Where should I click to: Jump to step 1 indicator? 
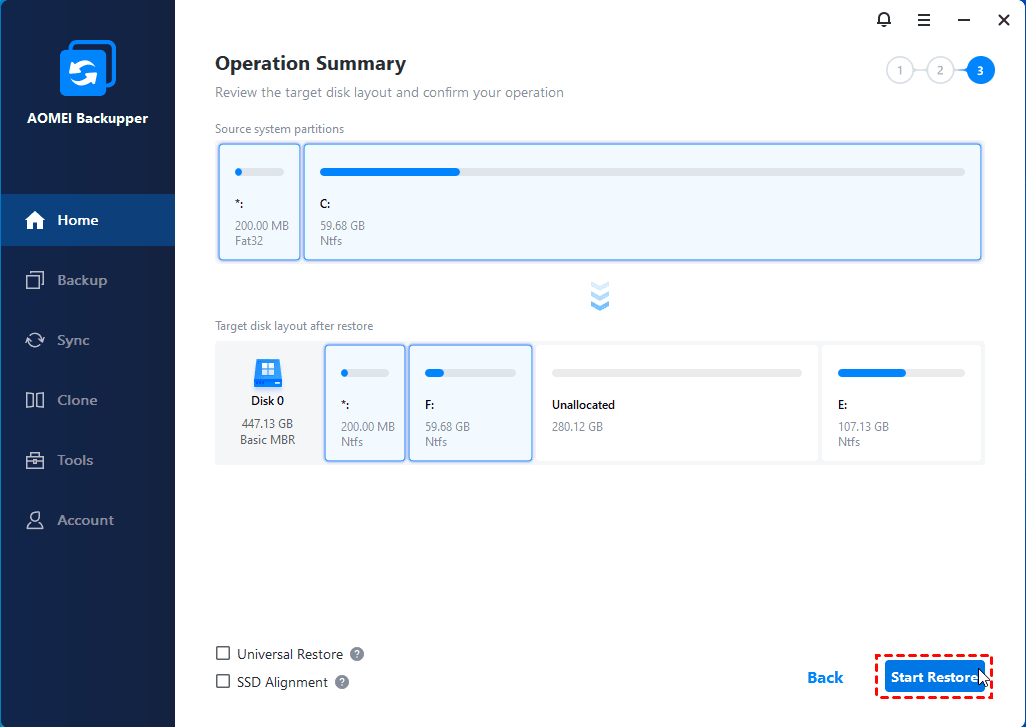[900, 70]
